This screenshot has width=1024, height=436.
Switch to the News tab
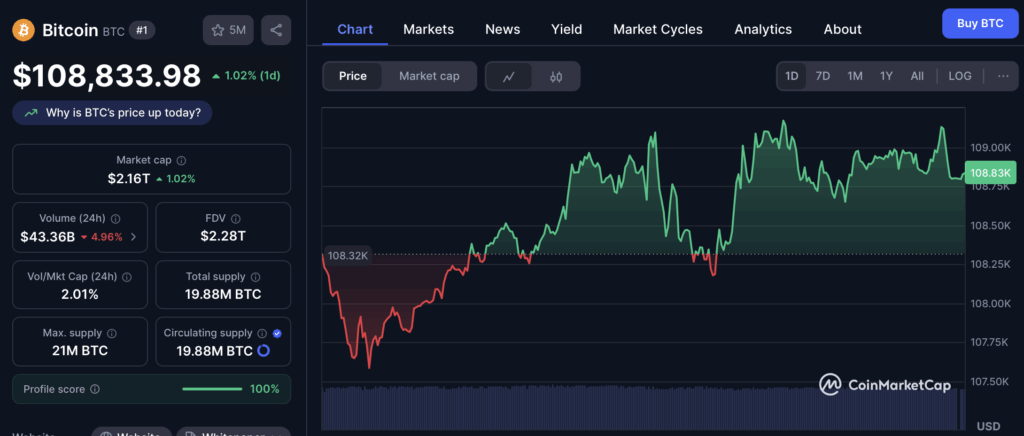coord(503,29)
